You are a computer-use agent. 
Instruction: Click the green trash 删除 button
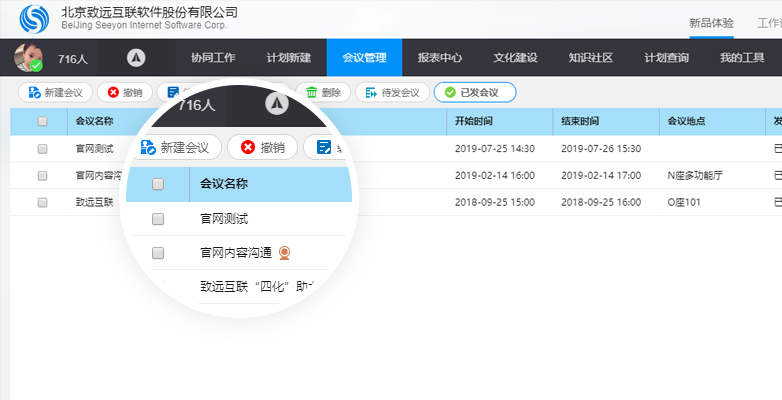(x=324, y=92)
